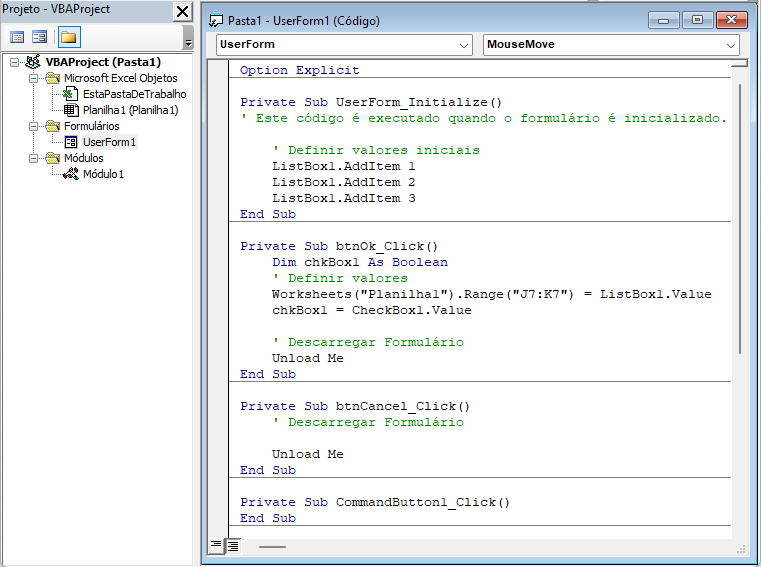761x567 pixels.
Task: Select the Módulos folder icon
Action: pyautogui.click(x=52, y=158)
